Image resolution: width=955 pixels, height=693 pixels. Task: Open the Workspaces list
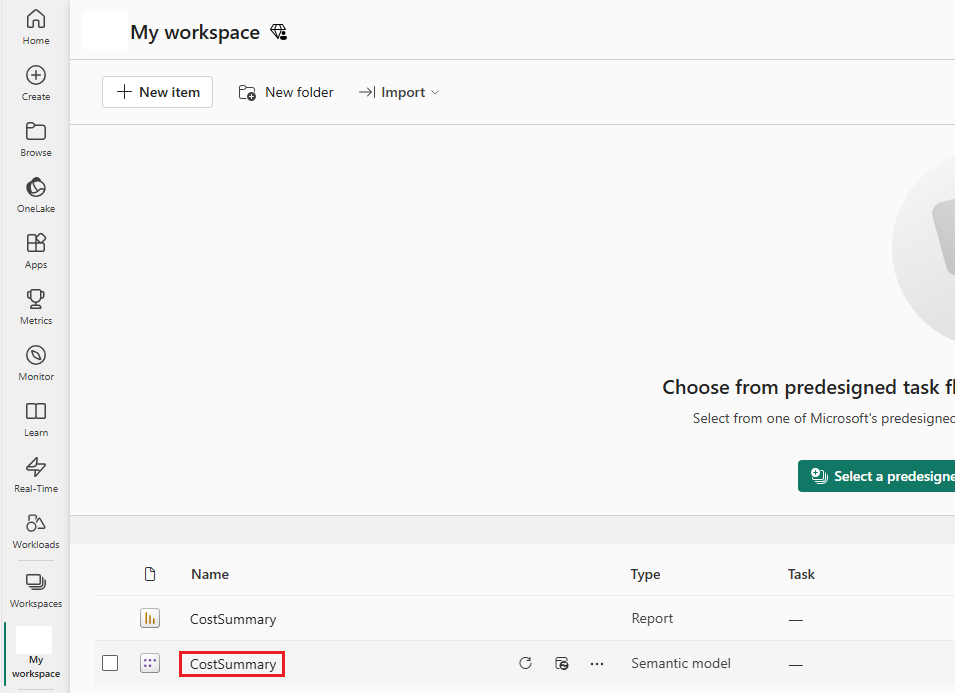[36, 591]
